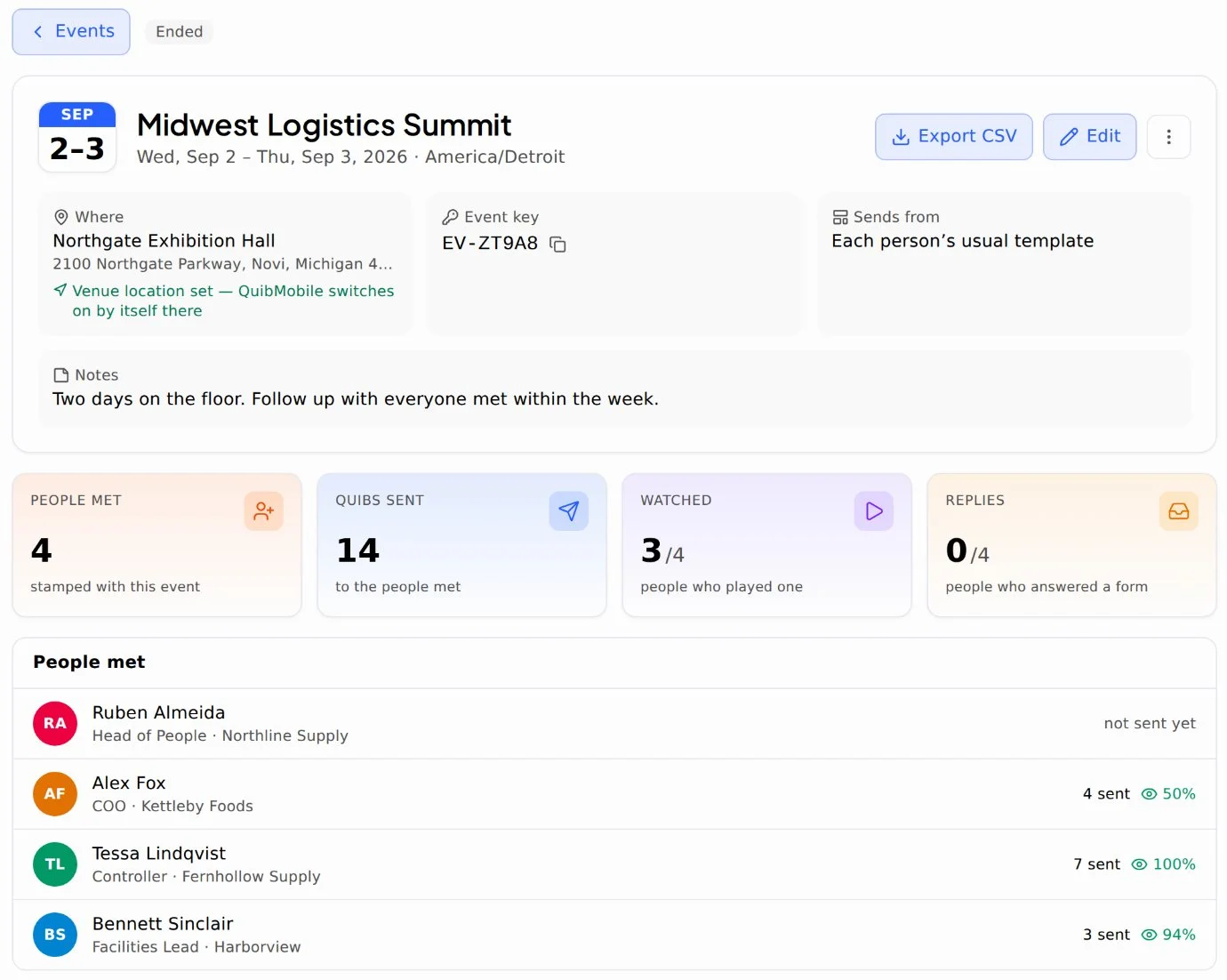This screenshot has height=980, width=1227.
Task: Click the eye icon beside 94%
Action: [x=1150, y=935]
